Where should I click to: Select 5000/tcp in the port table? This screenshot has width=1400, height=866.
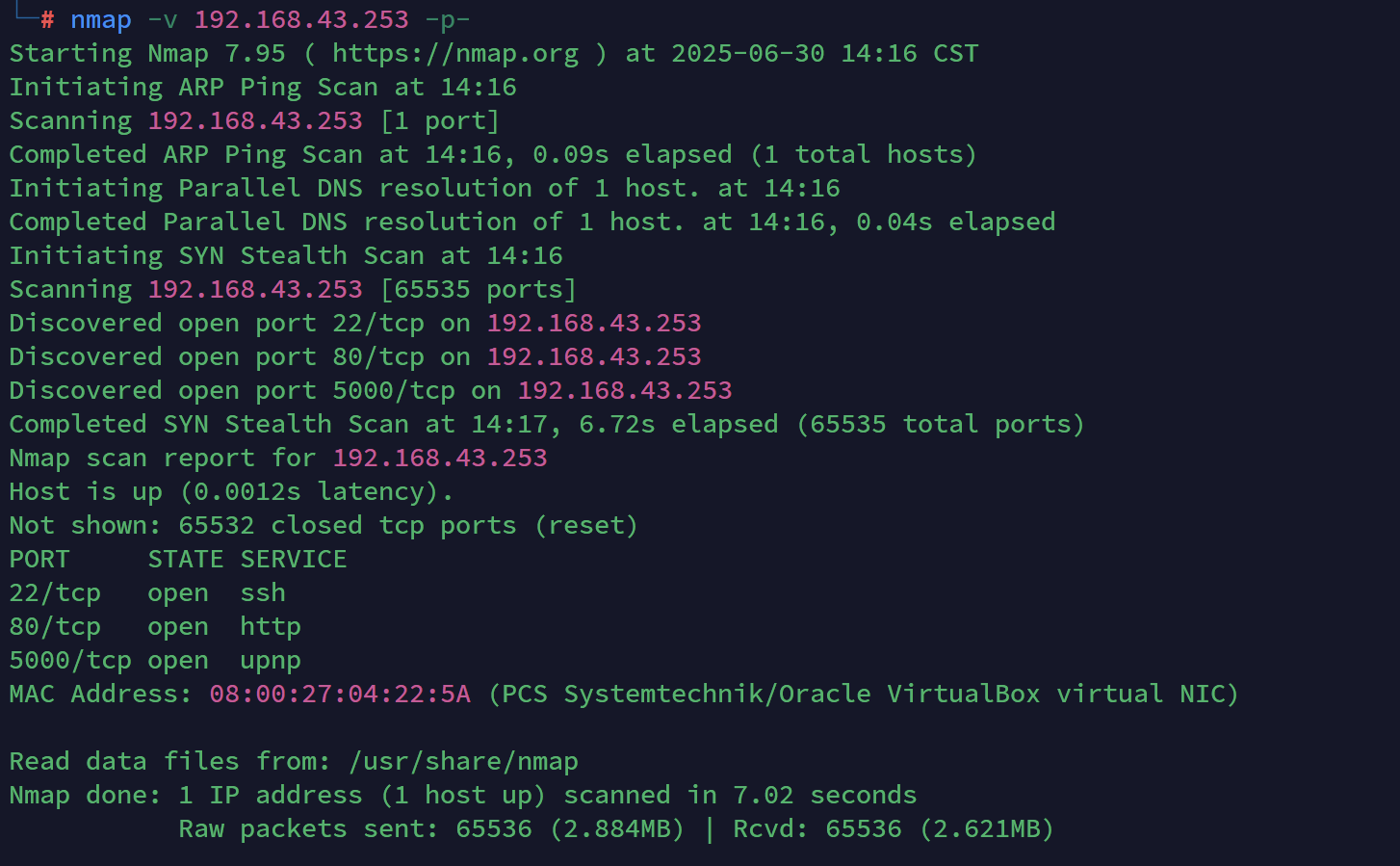click(70, 661)
